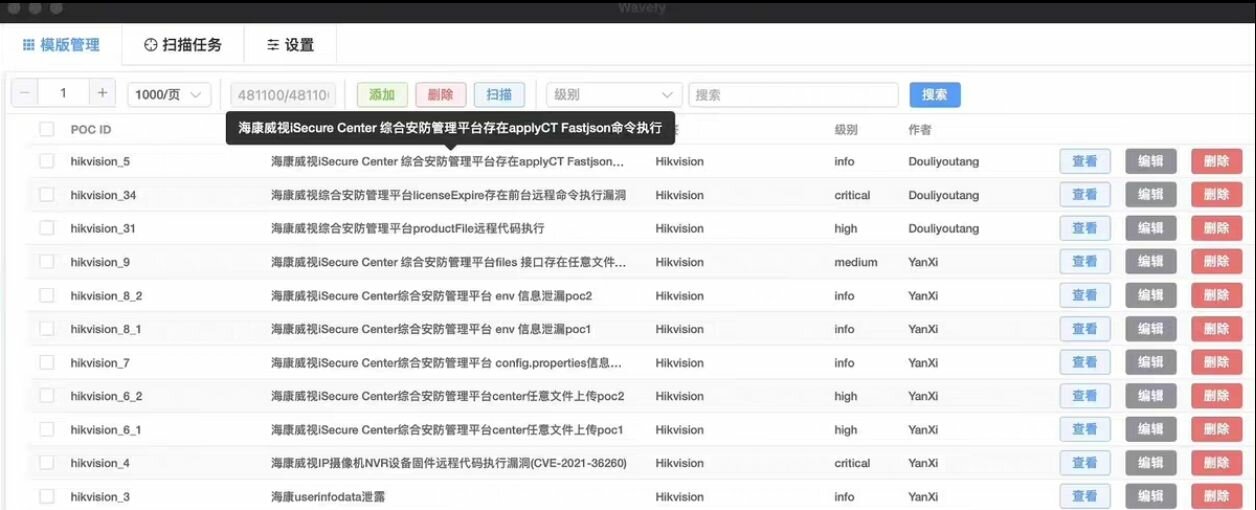Check the box for hikvision_8_1
The height and width of the screenshot is (510, 1256).
pyautogui.click(x=47, y=329)
